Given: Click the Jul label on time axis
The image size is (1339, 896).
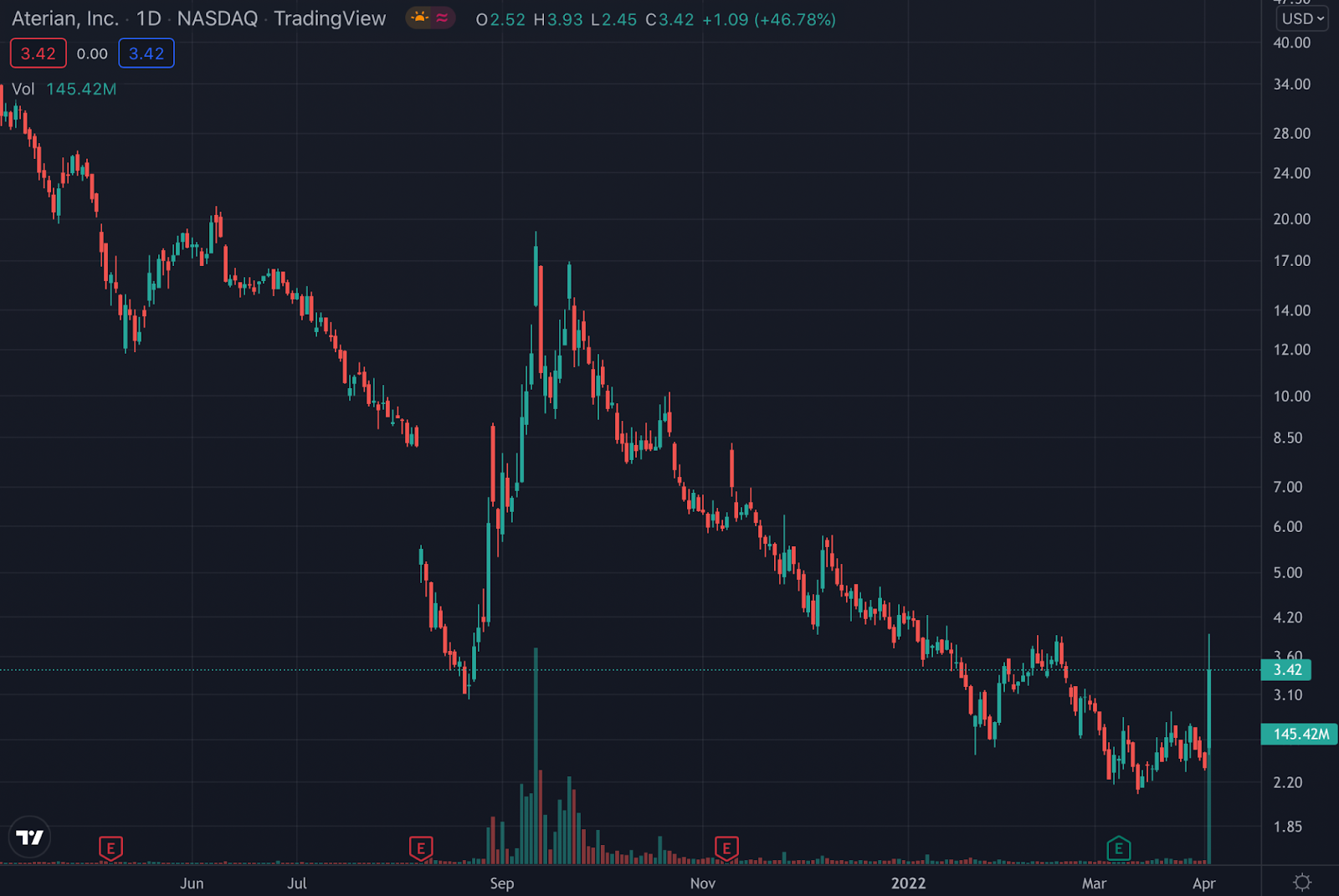Looking at the screenshot, I should click(297, 883).
